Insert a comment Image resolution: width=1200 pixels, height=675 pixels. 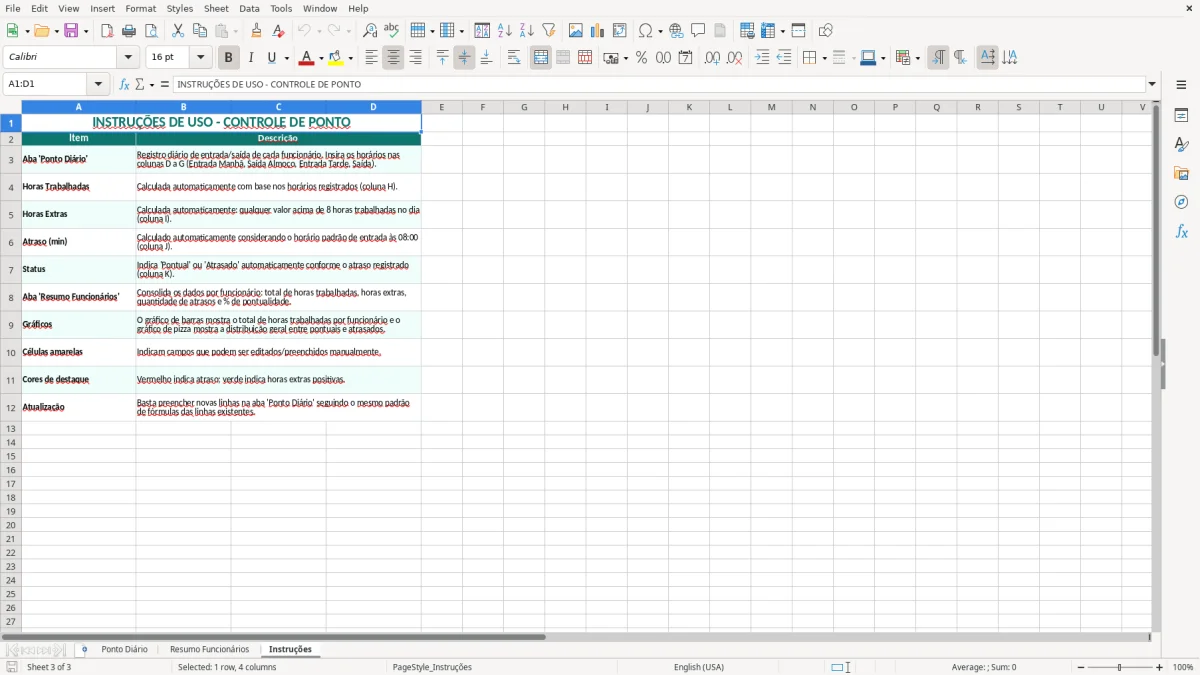click(698, 31)
